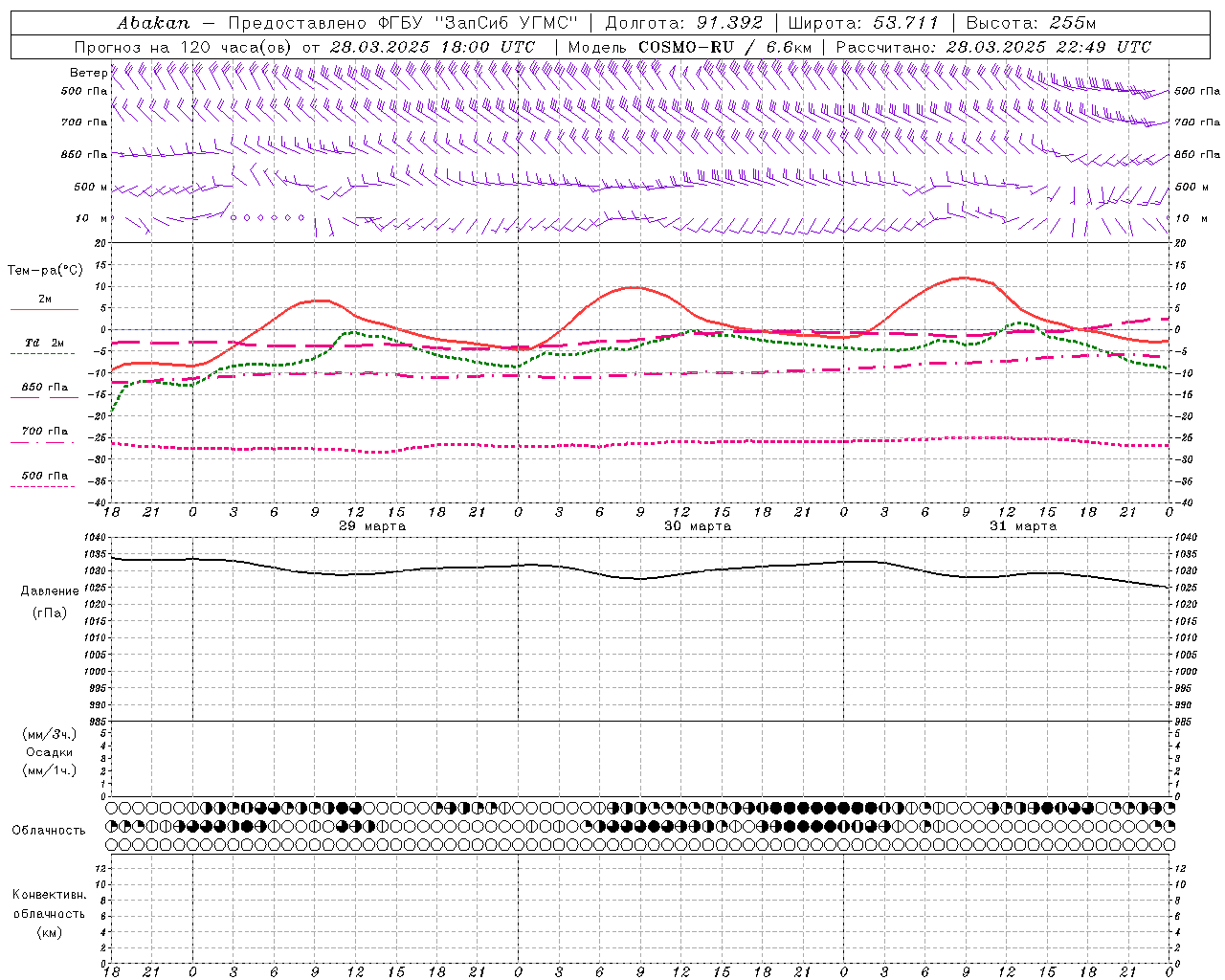Click the "(км)" unit label

(49, 932)
